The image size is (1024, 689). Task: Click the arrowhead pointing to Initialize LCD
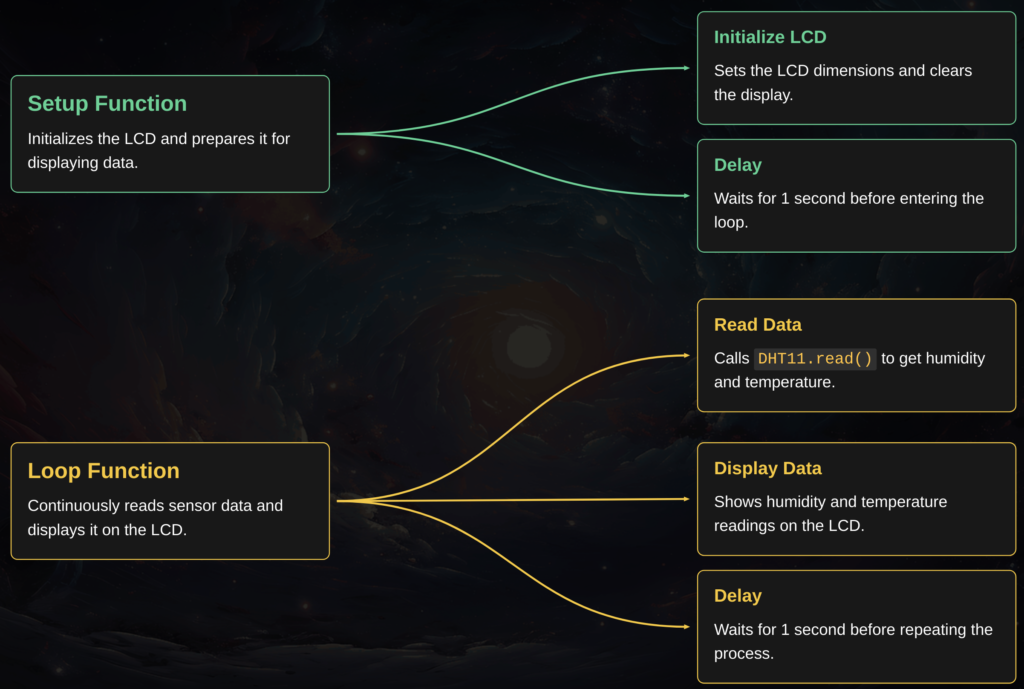686,68
